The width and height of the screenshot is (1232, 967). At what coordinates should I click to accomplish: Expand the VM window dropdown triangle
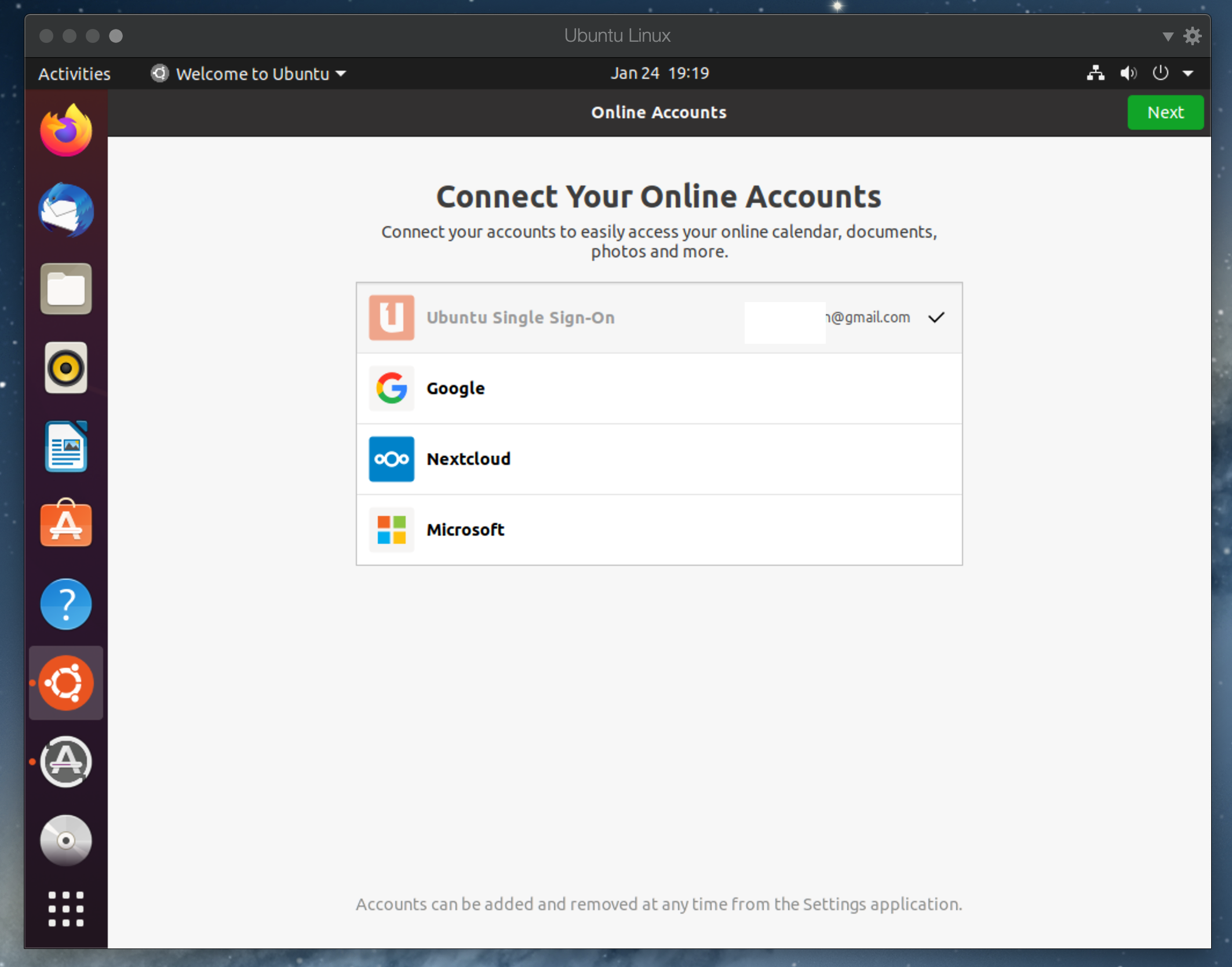pos(1168,37)
